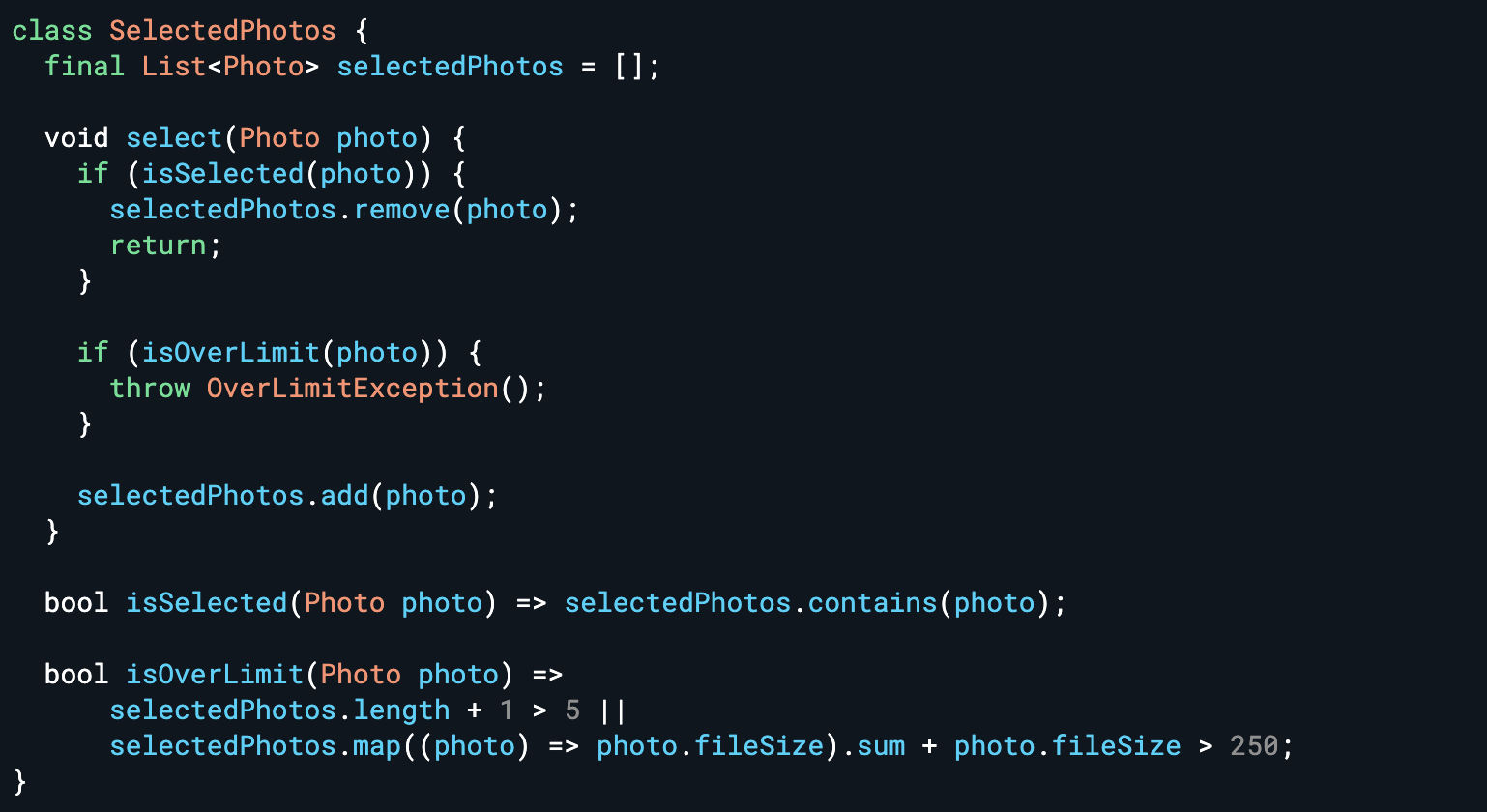Click the final closing brace of the class
The width and height of the screenshot is (1487, 812).
click(x=20, y=781)
